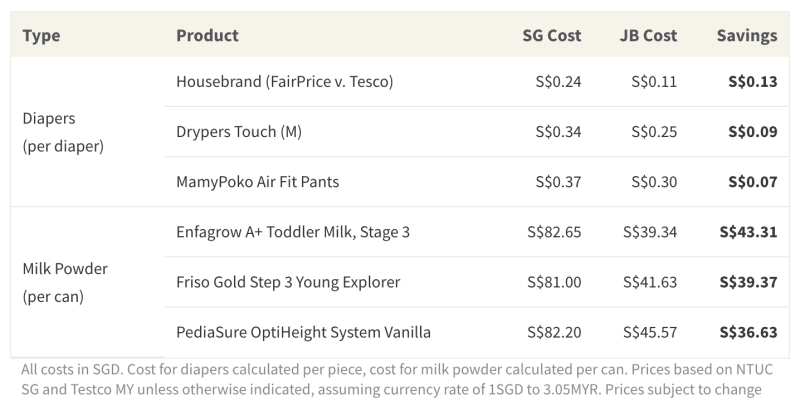Click PediaSure OptiHeight System Vanilla
The width and height of the screenshot is (800, 410).
[x=303, y=332]
